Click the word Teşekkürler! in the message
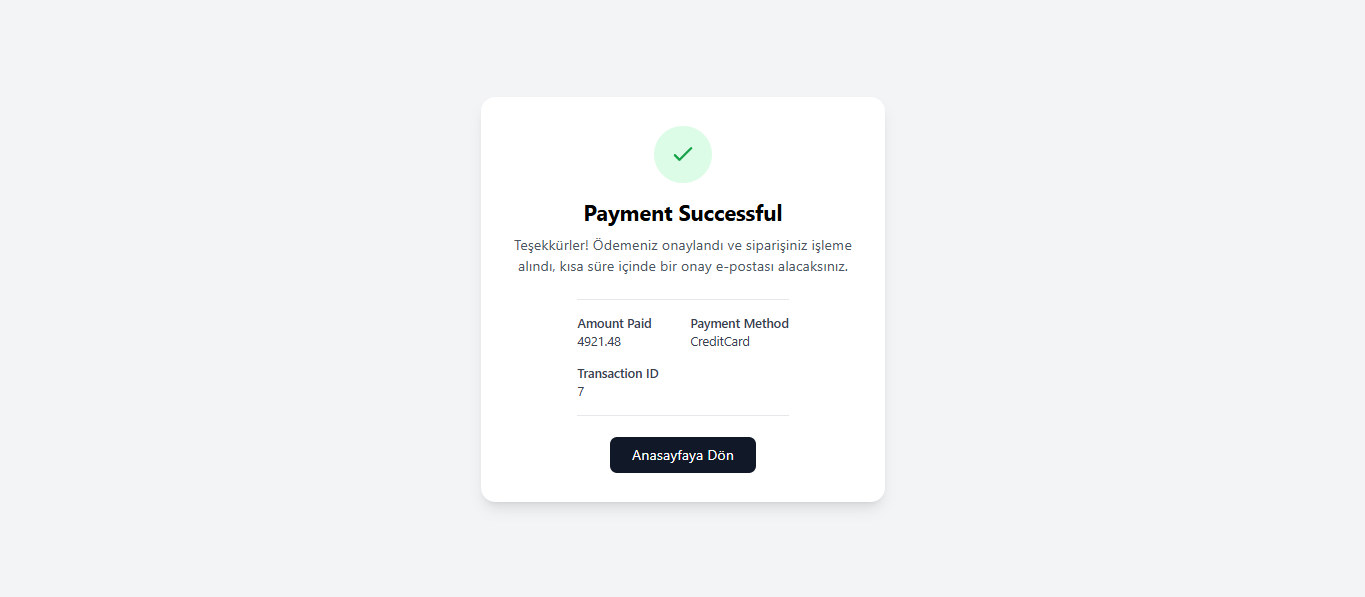Image resolution: width=1365 pixels, height=597 pixels. (x=551, y=245)
